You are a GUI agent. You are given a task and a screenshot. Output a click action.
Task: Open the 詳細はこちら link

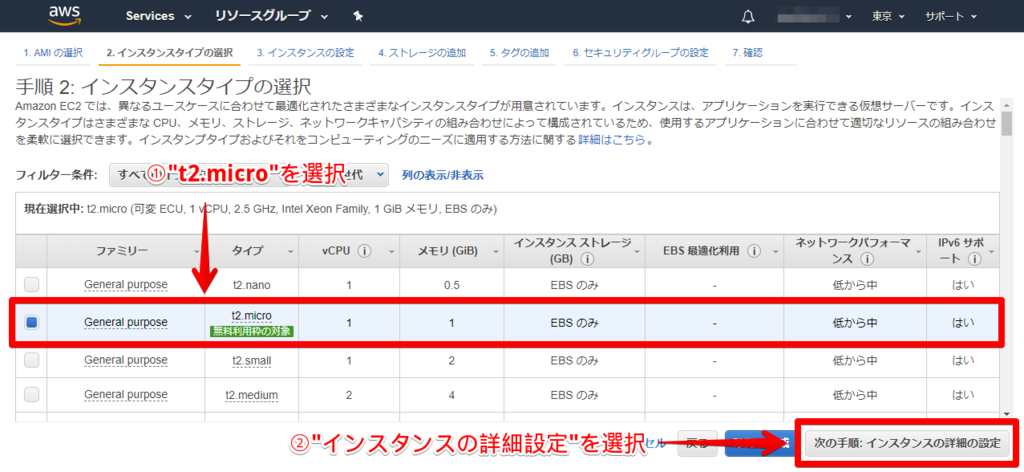click(x=611, y=140)
